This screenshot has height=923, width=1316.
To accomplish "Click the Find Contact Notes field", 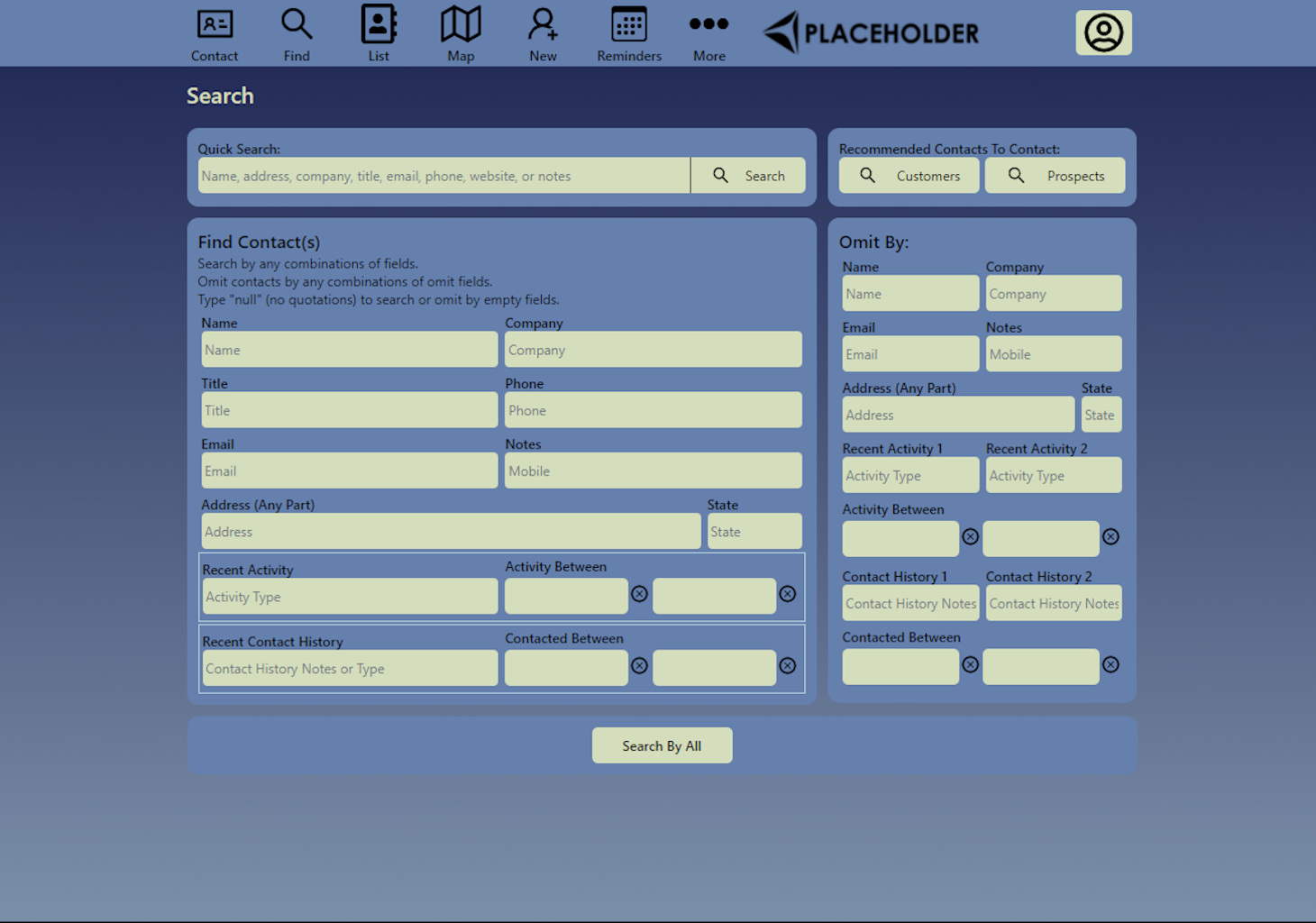I will tap(653, 471).
